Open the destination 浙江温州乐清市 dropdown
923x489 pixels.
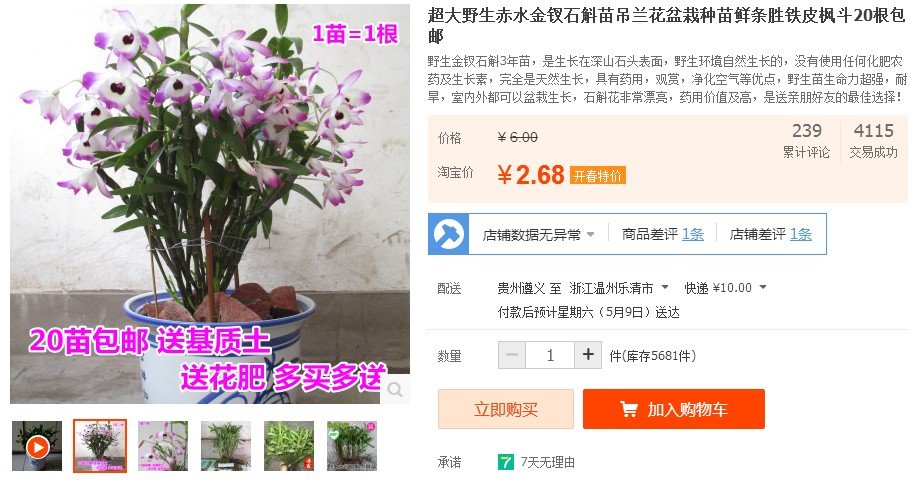tap(665, 288)
